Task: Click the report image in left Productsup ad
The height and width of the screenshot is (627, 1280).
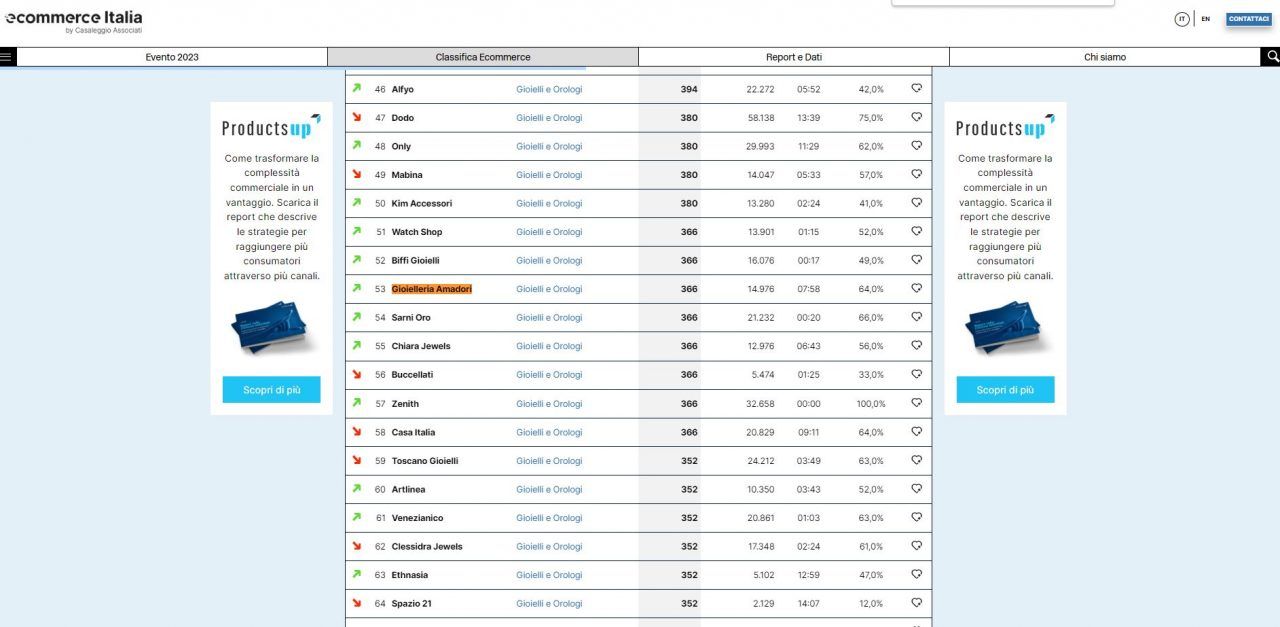Action: click(x=272, y=327)
